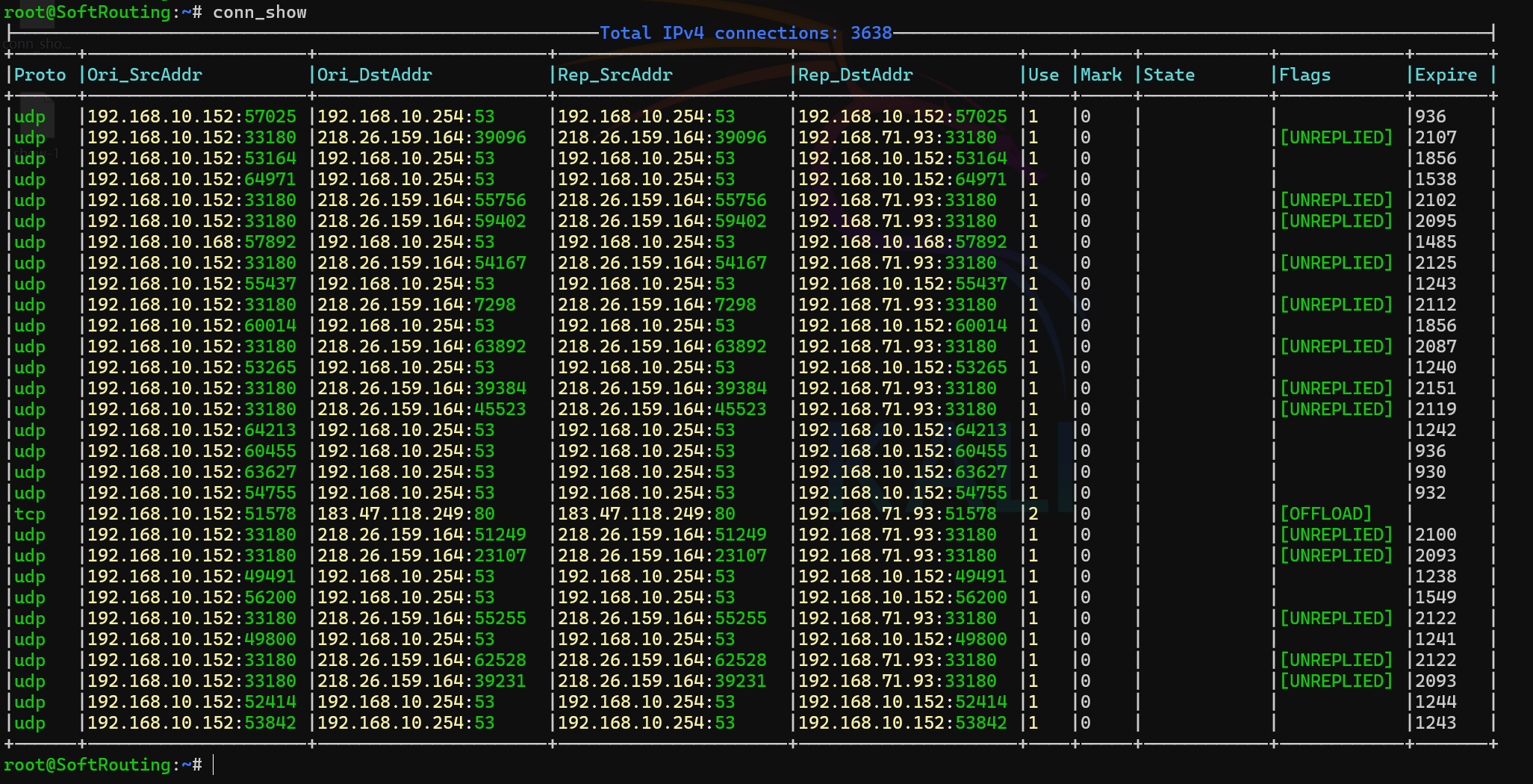
Task: Click the tcp protocol entry
Action: pyautogui.click(x=30, y=514)
